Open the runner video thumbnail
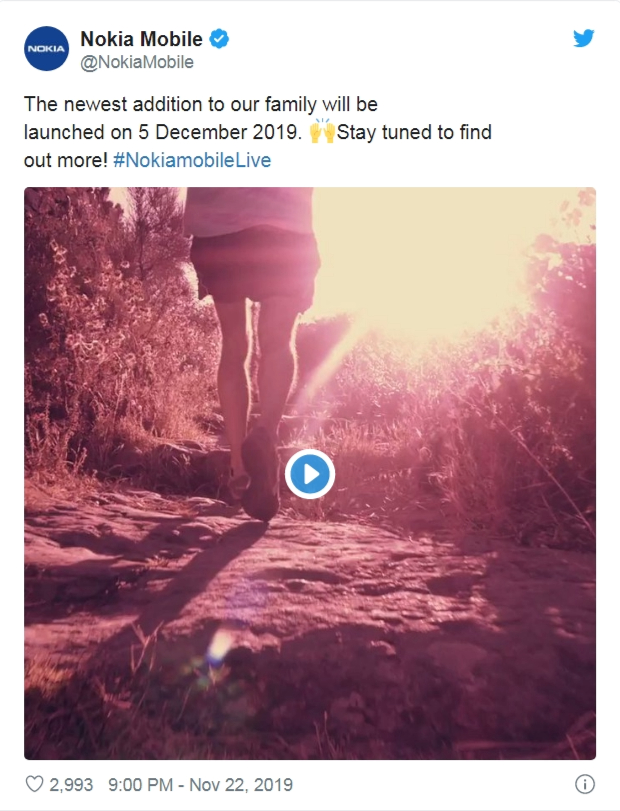 point(310,473)
